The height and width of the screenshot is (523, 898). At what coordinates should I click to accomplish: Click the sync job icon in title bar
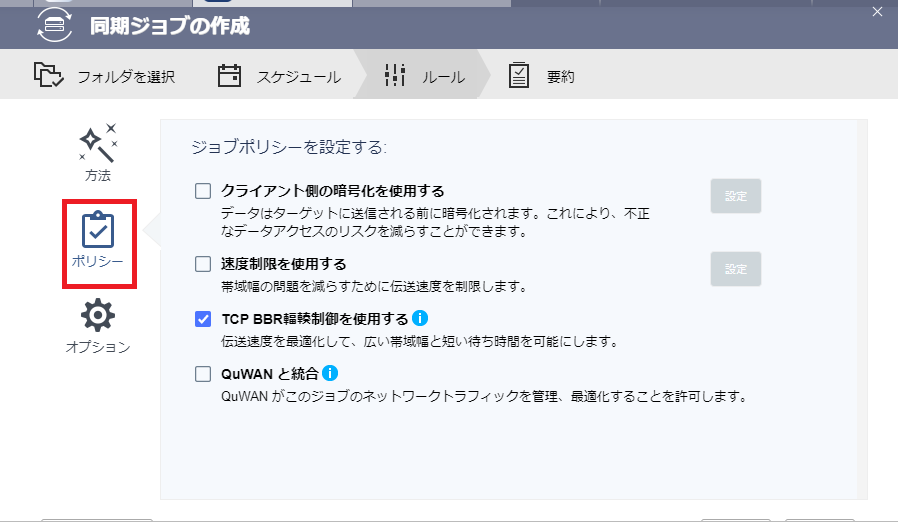click(x=55, y=25)
